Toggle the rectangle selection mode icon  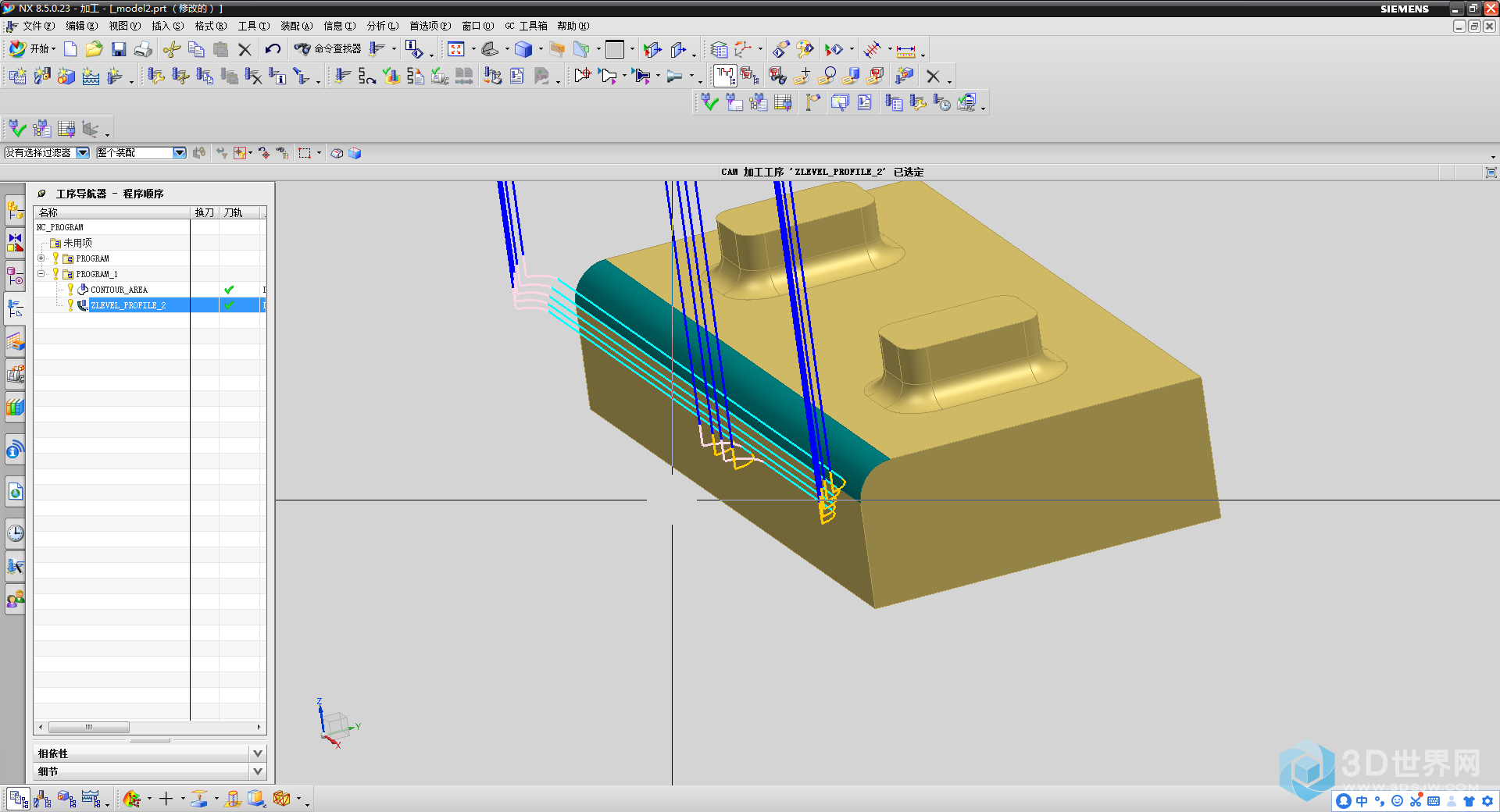(305, 153)
